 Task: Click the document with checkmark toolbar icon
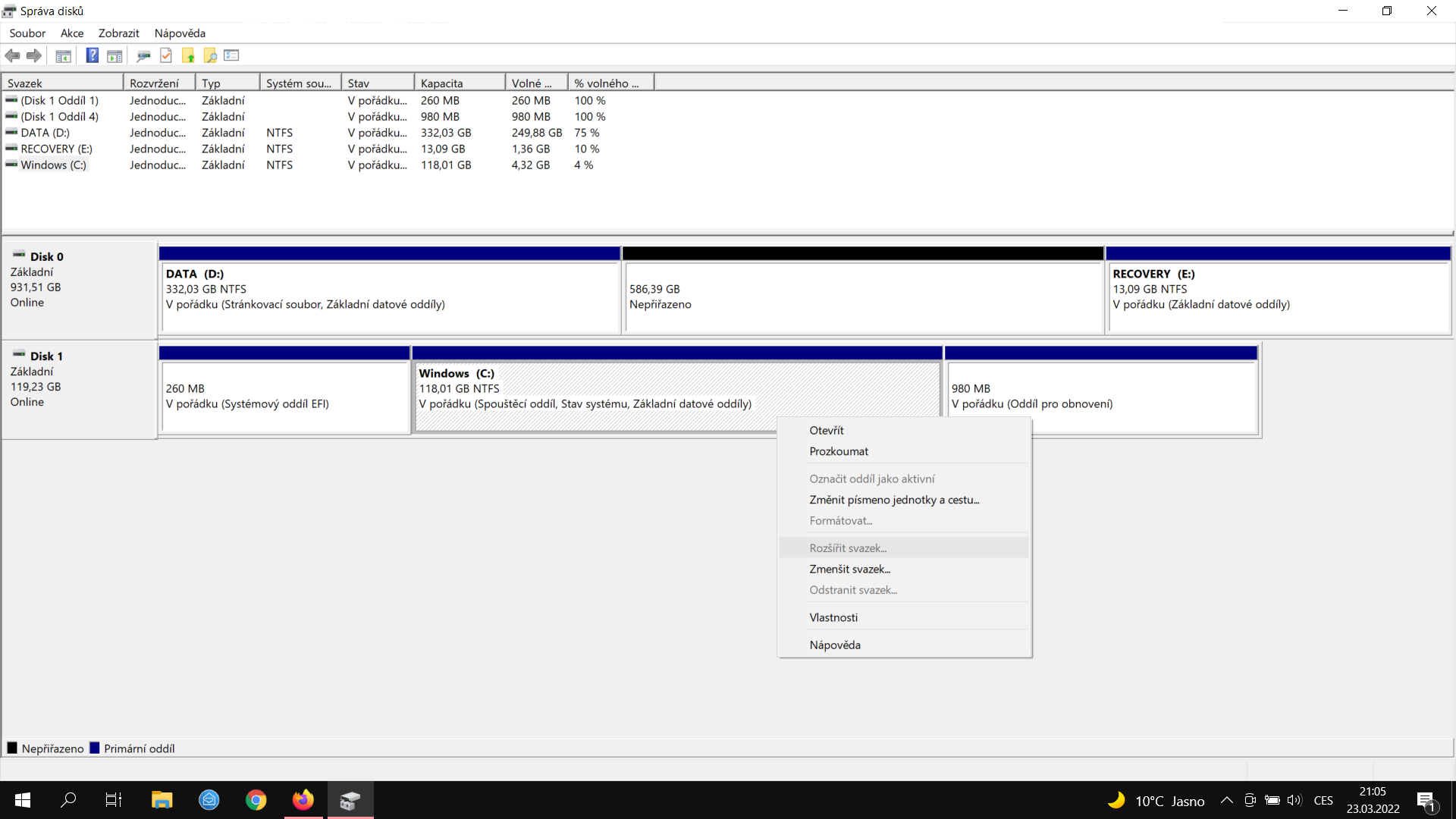coord(166,55)
